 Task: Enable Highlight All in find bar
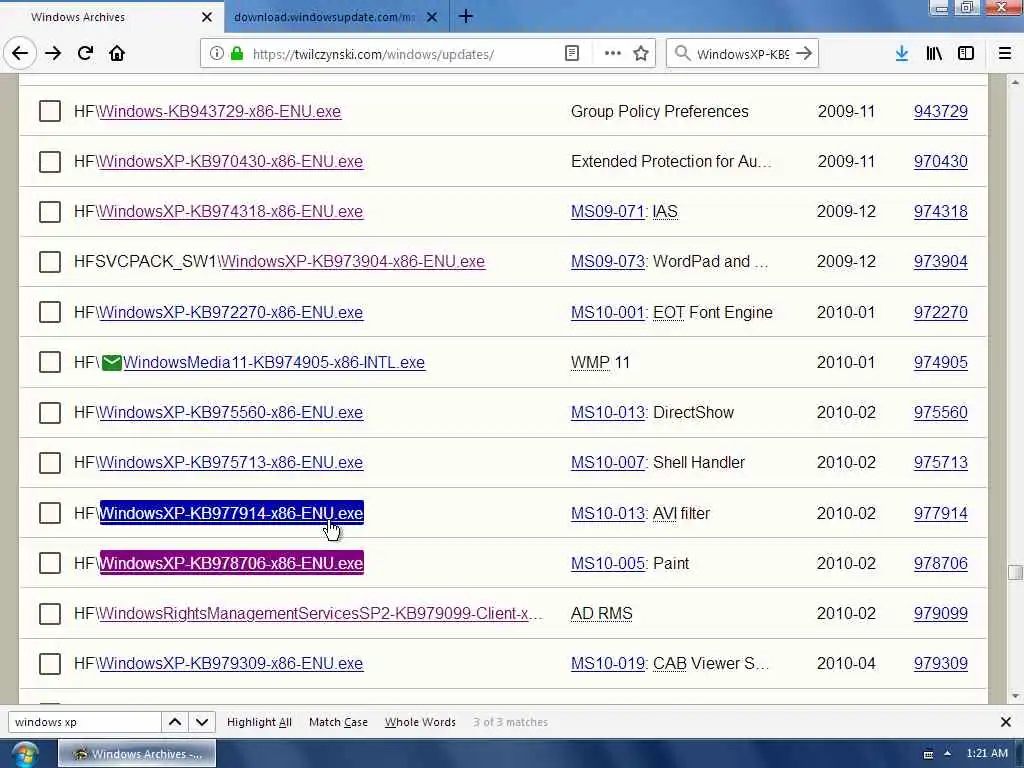(x=259, y=722)
